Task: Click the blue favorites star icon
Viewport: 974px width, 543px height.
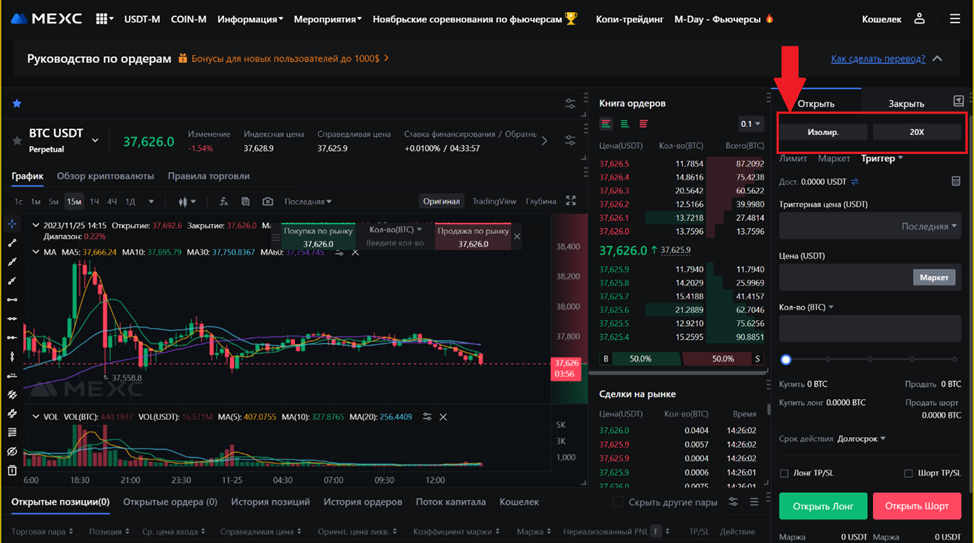Action: 16,104
